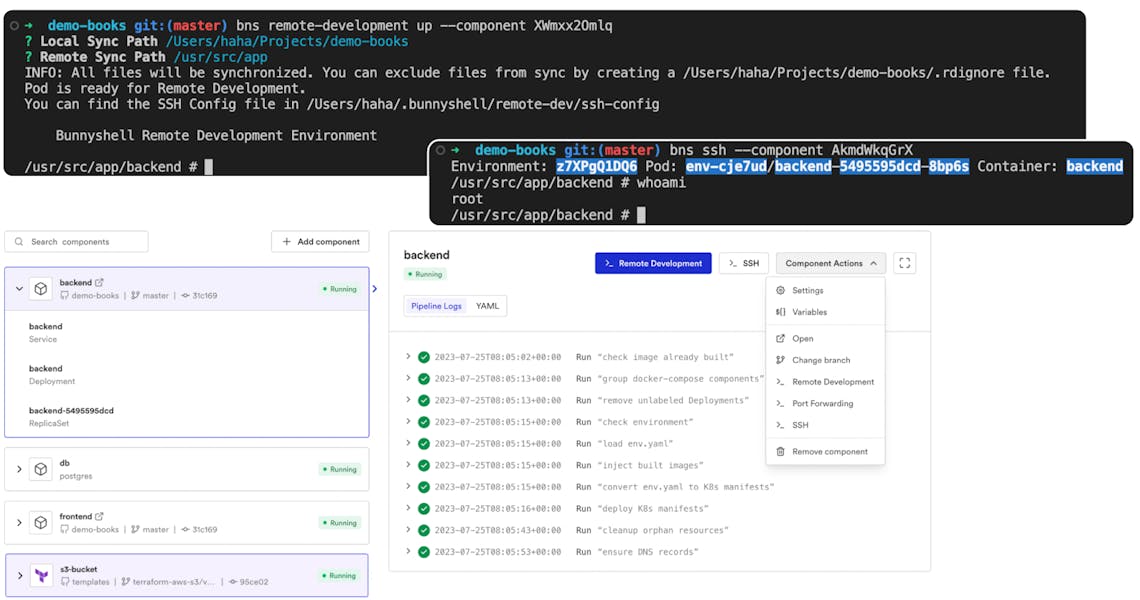Expand the "deploy K8s manifests" log entry
The width and height of the screenshot is (1140, 600).
(408, 509)
